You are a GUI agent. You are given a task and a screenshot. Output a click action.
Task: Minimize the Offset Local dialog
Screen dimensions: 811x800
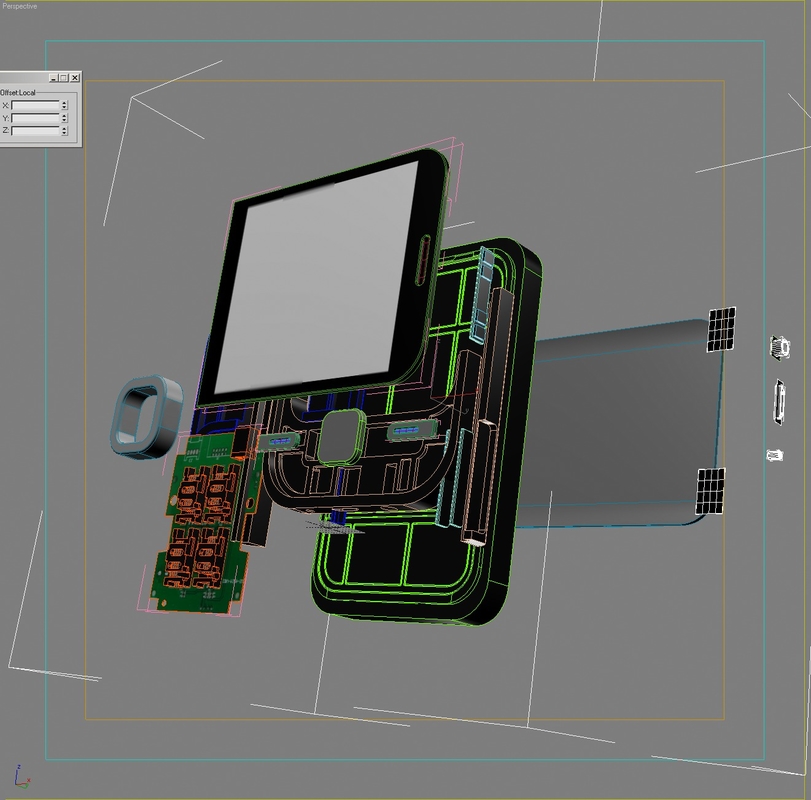click(x=53, y=77)
